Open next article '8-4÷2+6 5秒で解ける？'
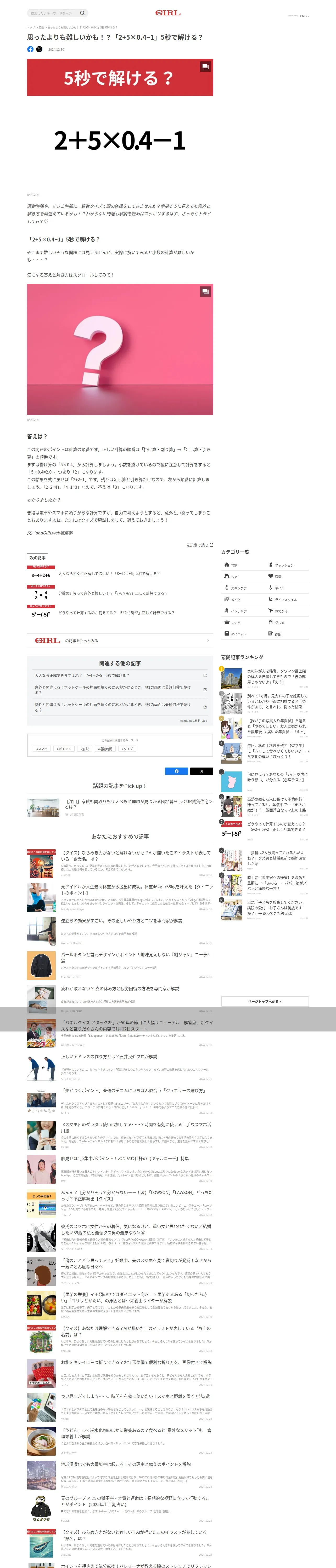 pyautogui.click(x=109, y=573)
